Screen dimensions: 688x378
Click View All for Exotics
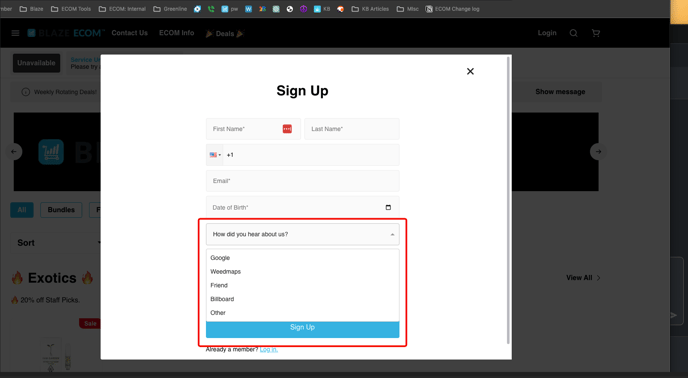click(583, 277)
